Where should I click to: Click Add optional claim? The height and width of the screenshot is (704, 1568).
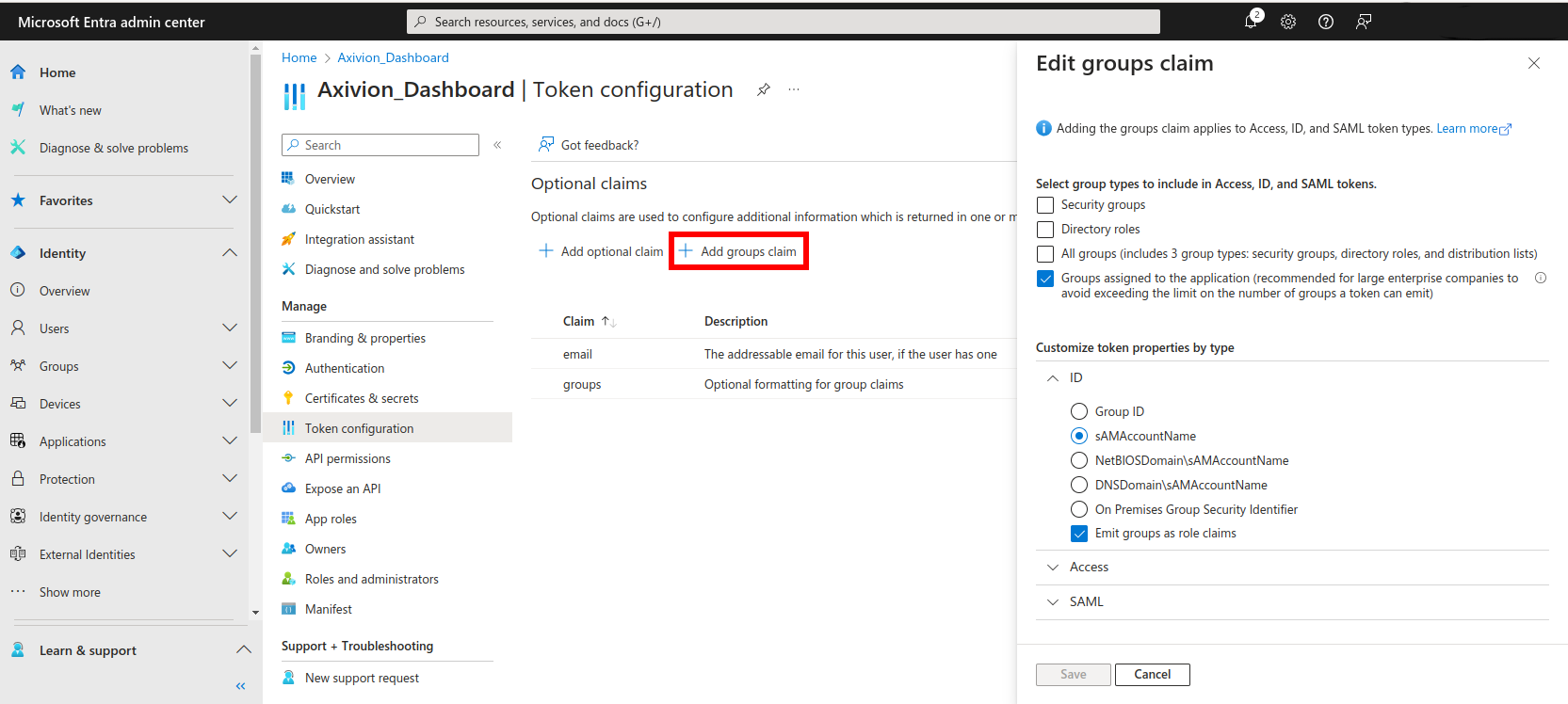pos(601,251)
